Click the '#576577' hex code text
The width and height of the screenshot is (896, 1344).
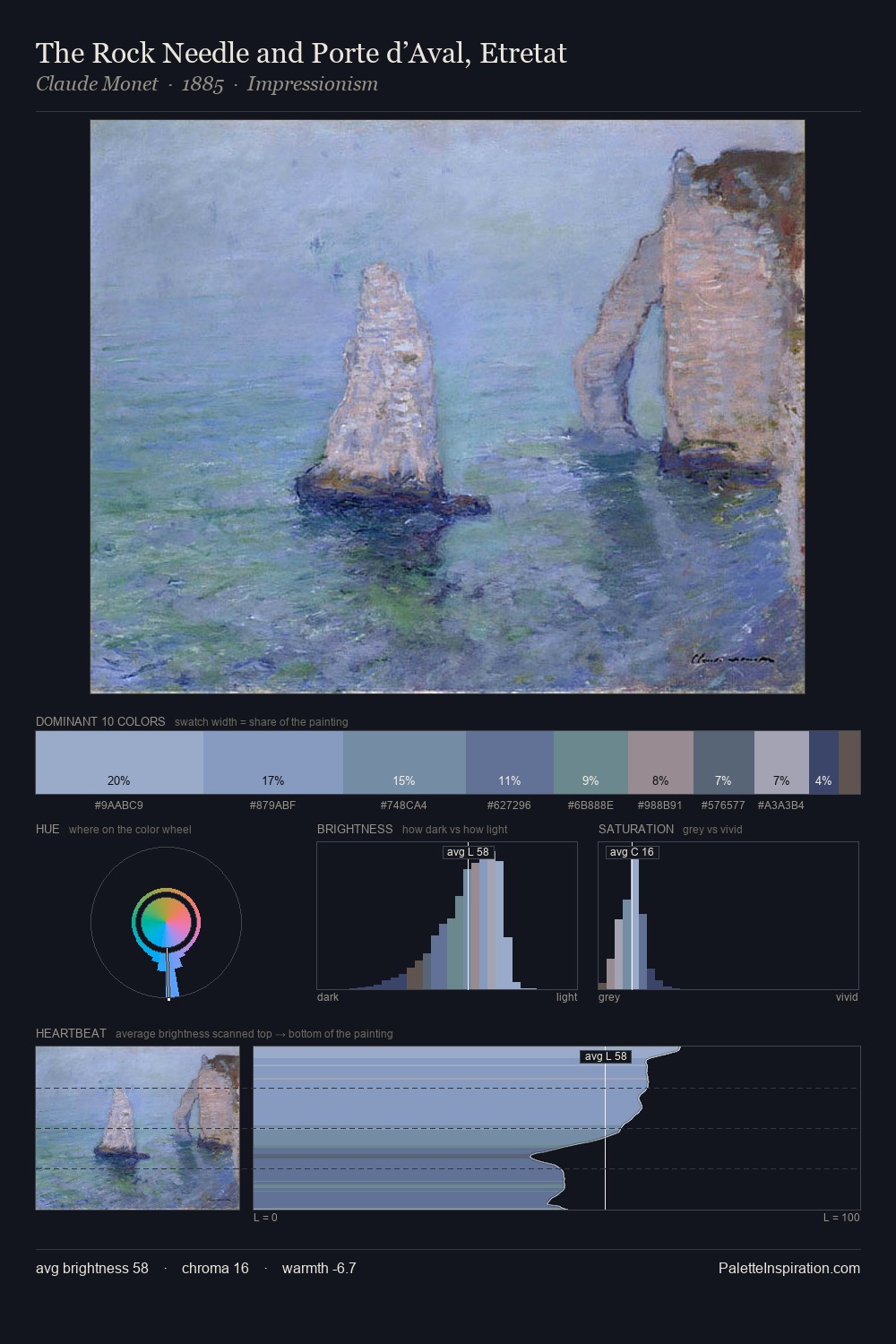pyautogui.click(x=723, y=806)
